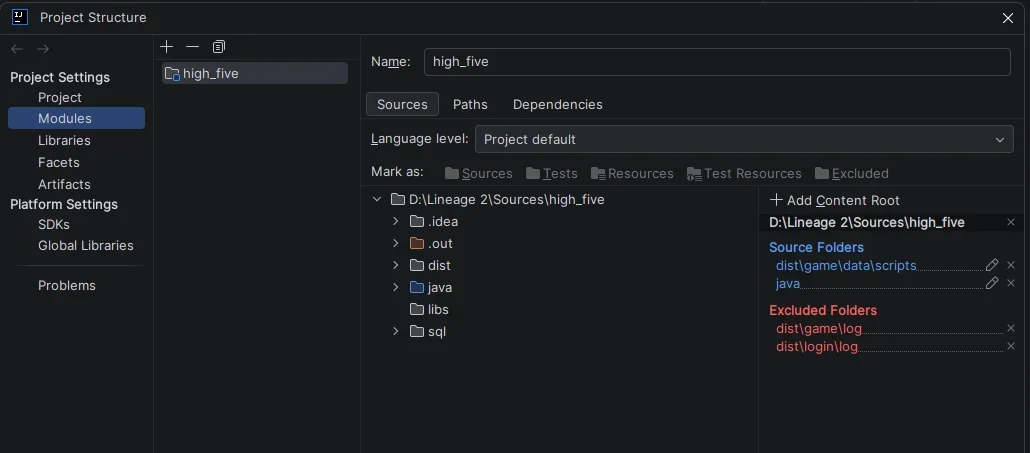This screenshot has width=1030, height=453.
Task: Mark selected folder as Tests
Action: pyautogui.click(x=552, y=173)
